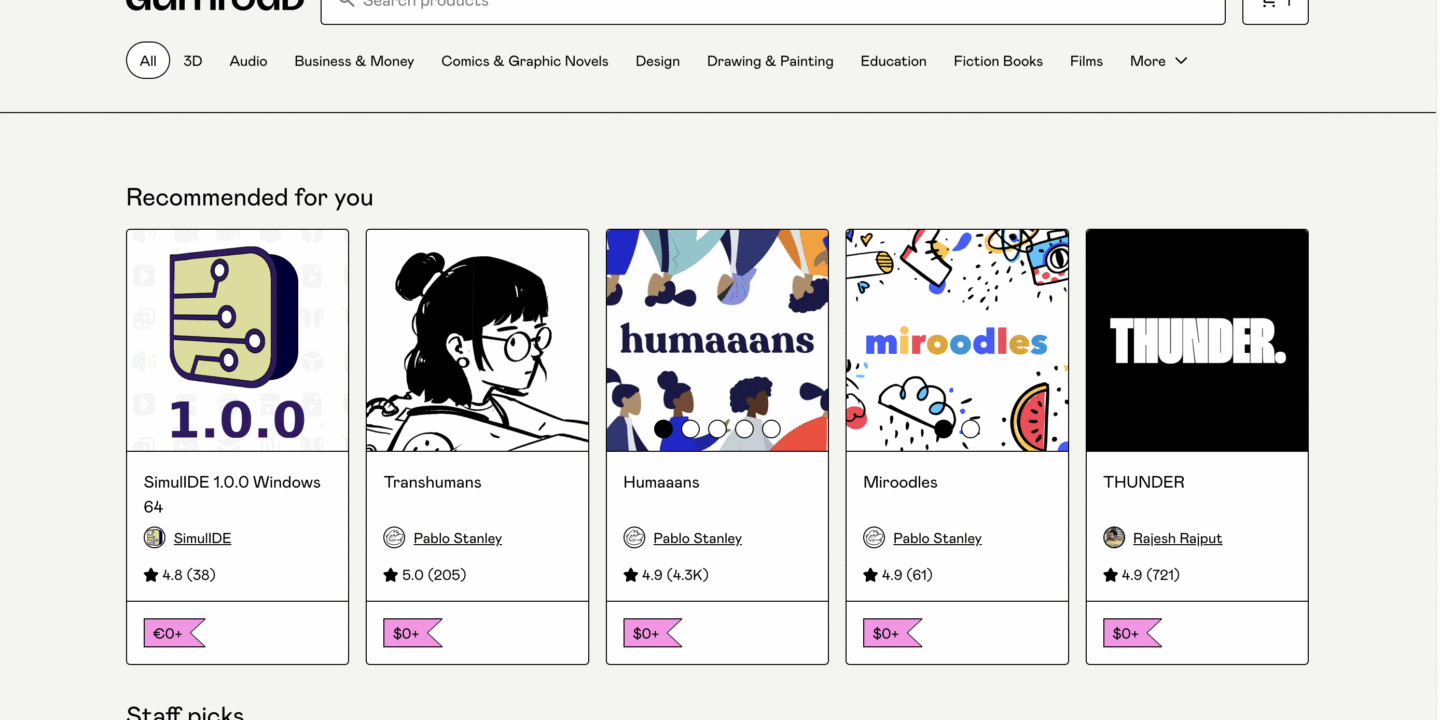Open the Miroodles product cover image

(x=957, y=341)
